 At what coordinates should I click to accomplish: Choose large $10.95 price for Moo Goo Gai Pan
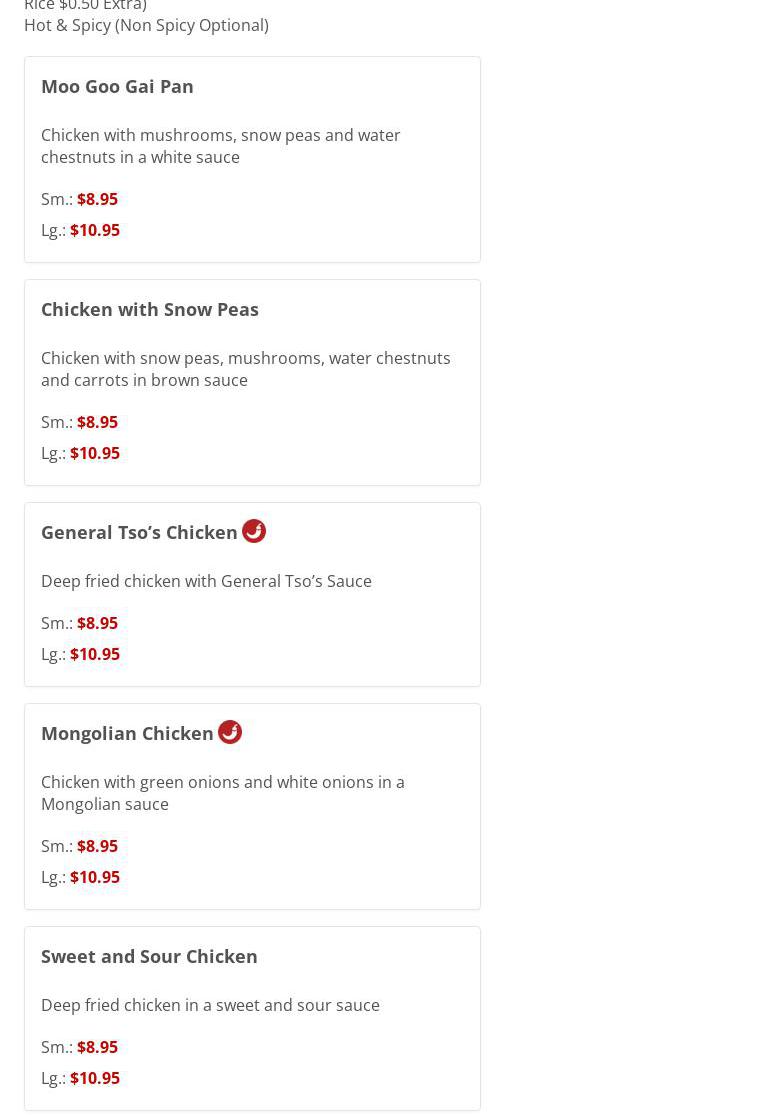coord(95,230)
